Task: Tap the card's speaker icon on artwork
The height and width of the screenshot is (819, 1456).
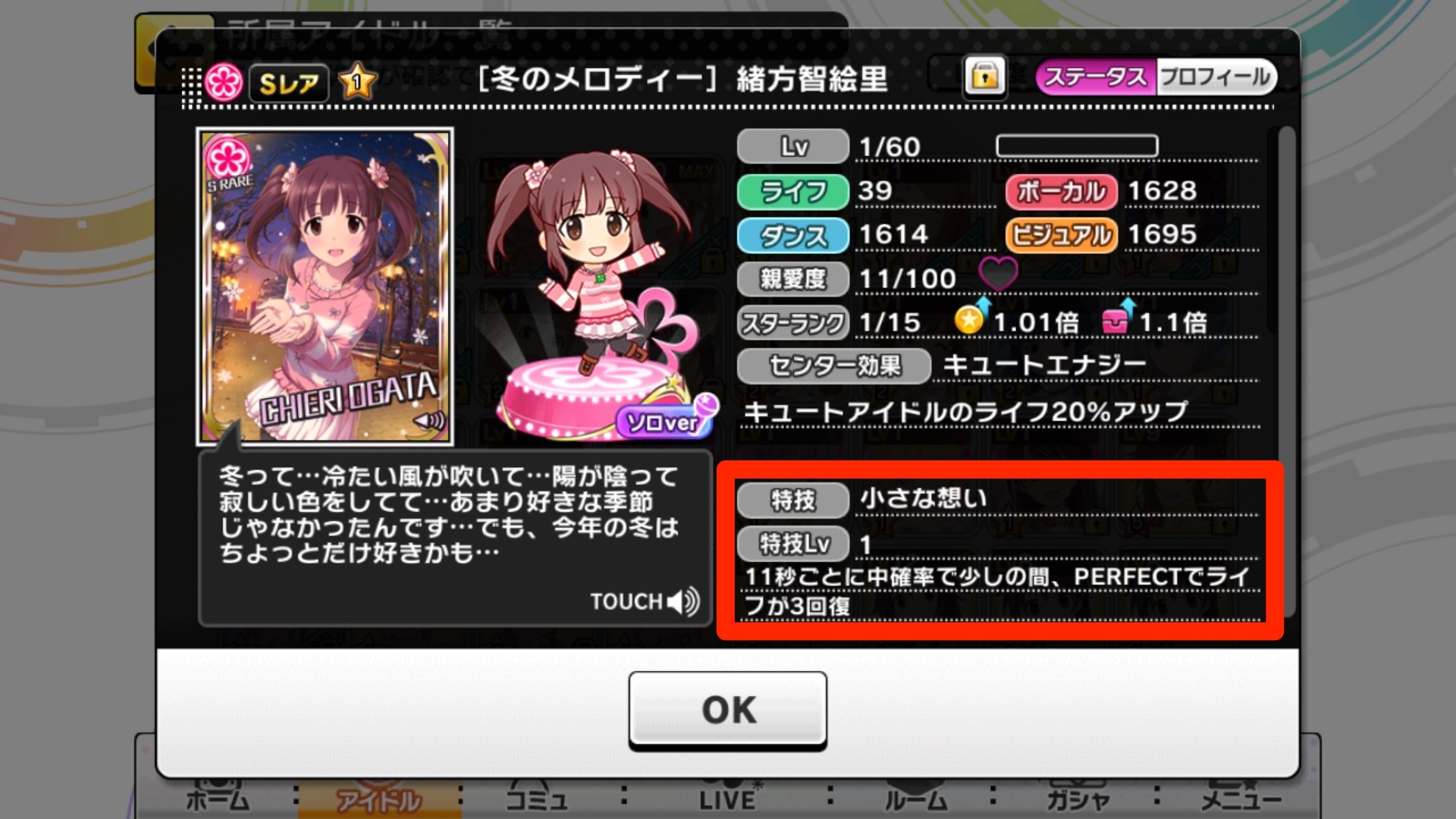Action: [430, 421]
